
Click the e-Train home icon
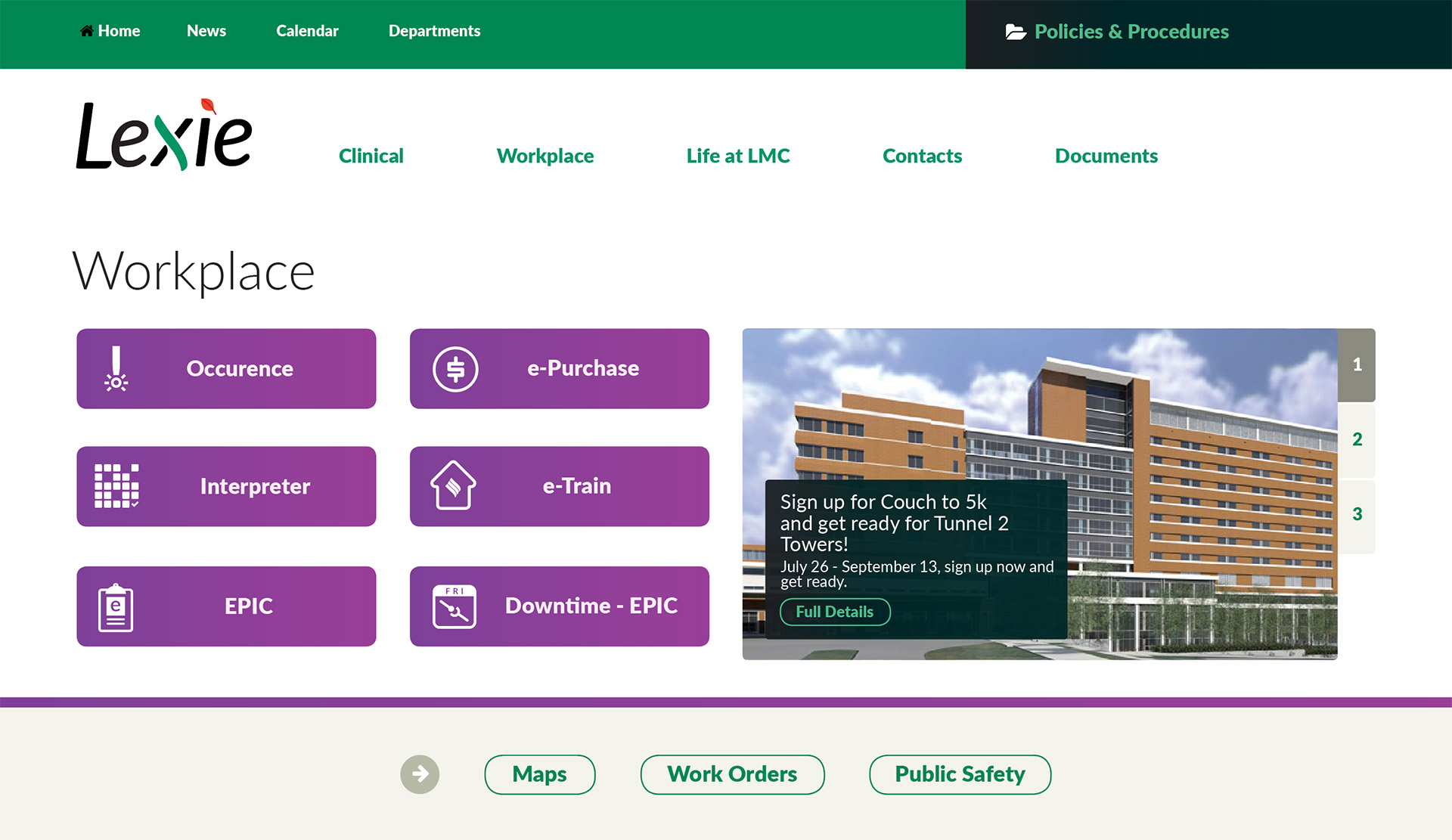451,487
